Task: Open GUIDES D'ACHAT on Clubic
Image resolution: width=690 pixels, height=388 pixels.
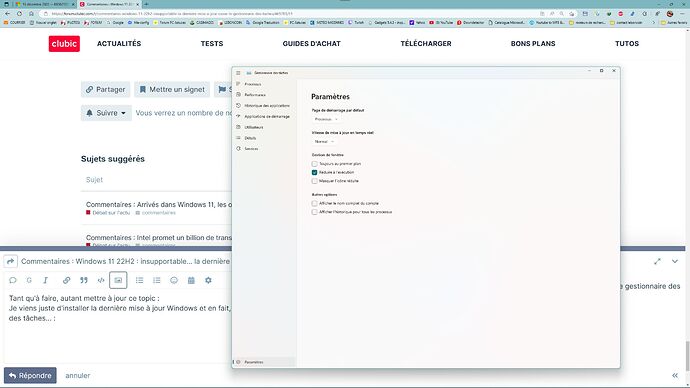Action: pos(312,44)
